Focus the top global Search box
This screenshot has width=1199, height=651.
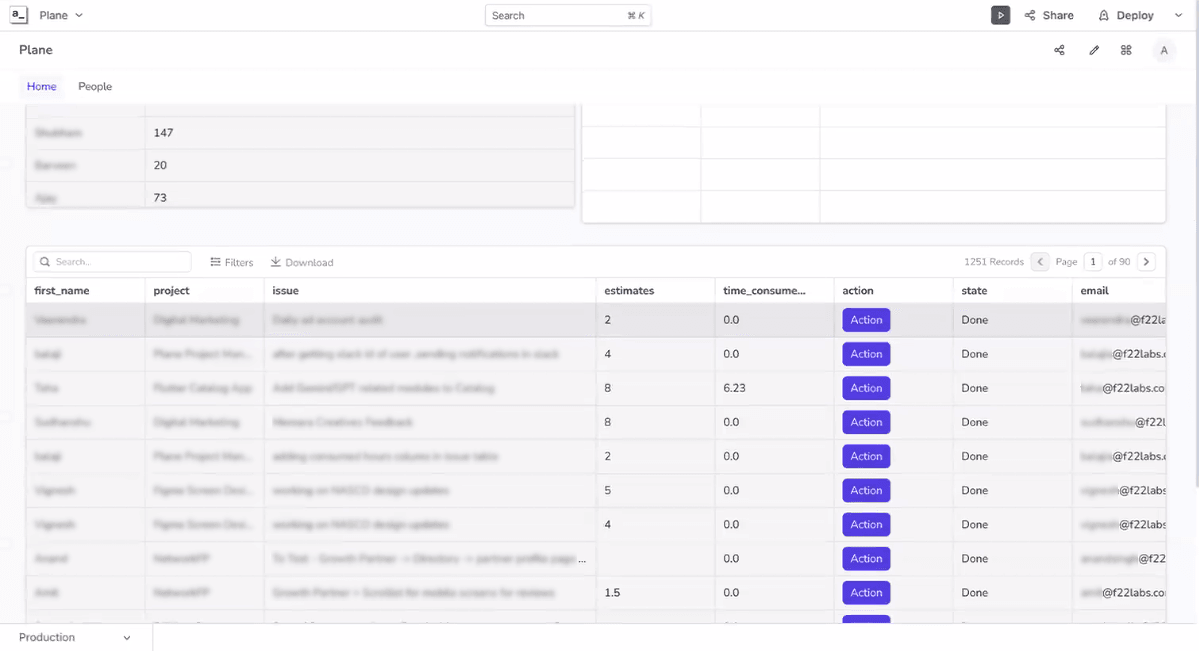point(567,15)
